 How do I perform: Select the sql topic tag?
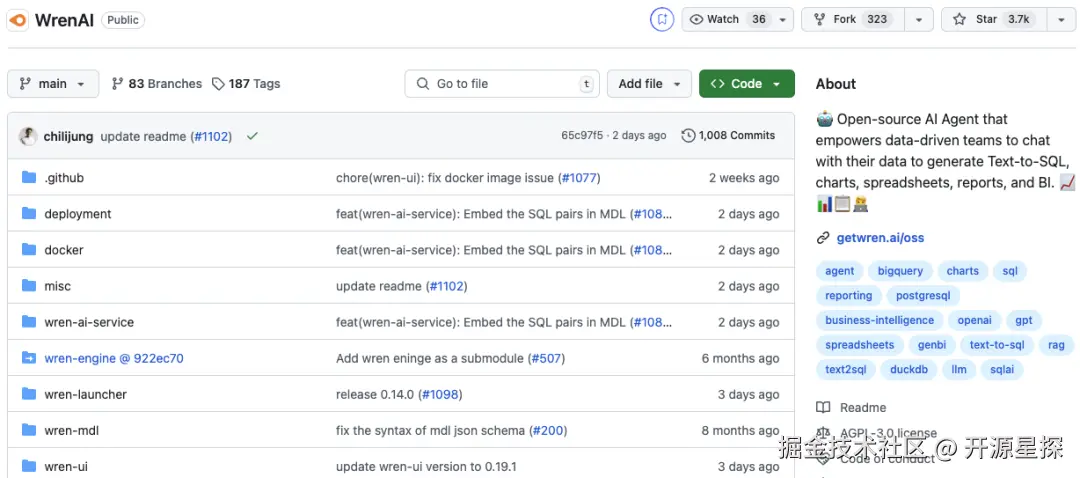click(1010, 271)
